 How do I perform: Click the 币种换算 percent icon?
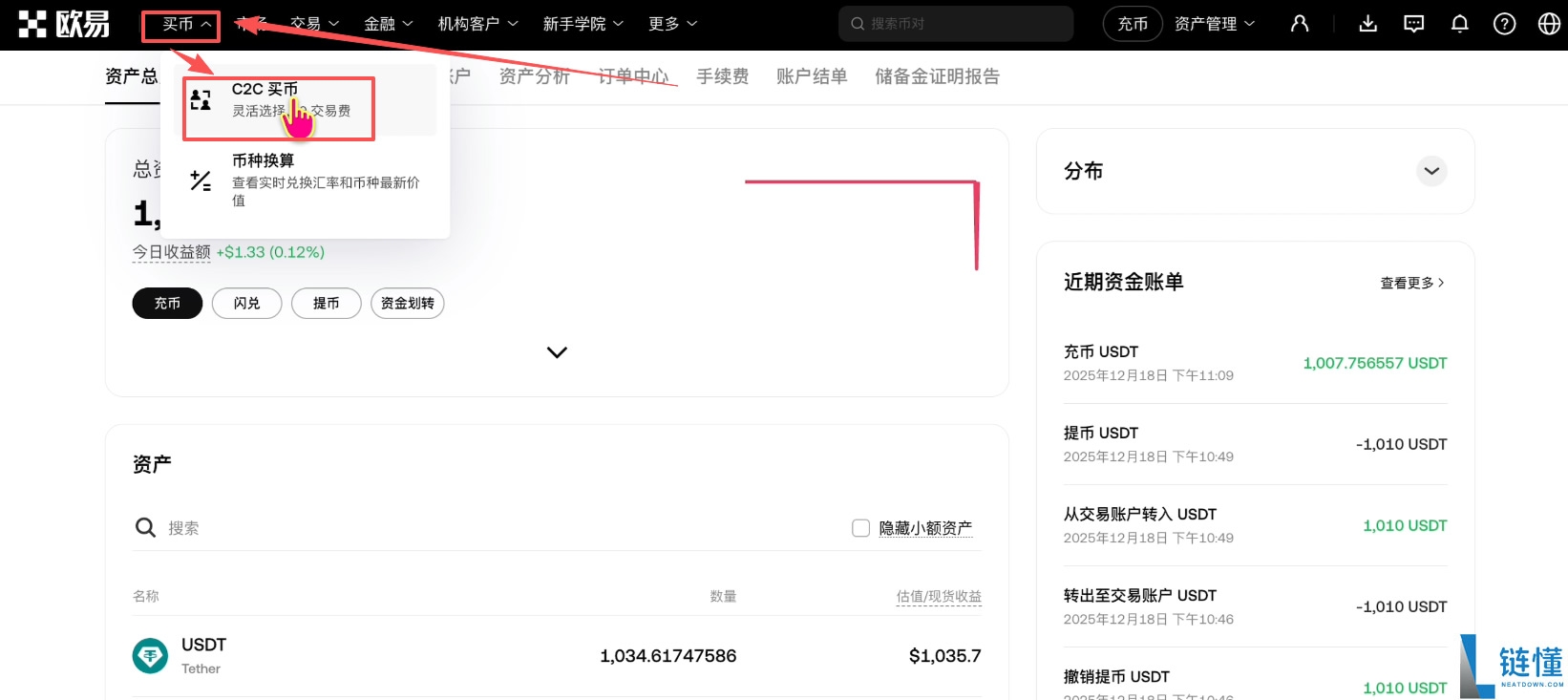(201, 180)
